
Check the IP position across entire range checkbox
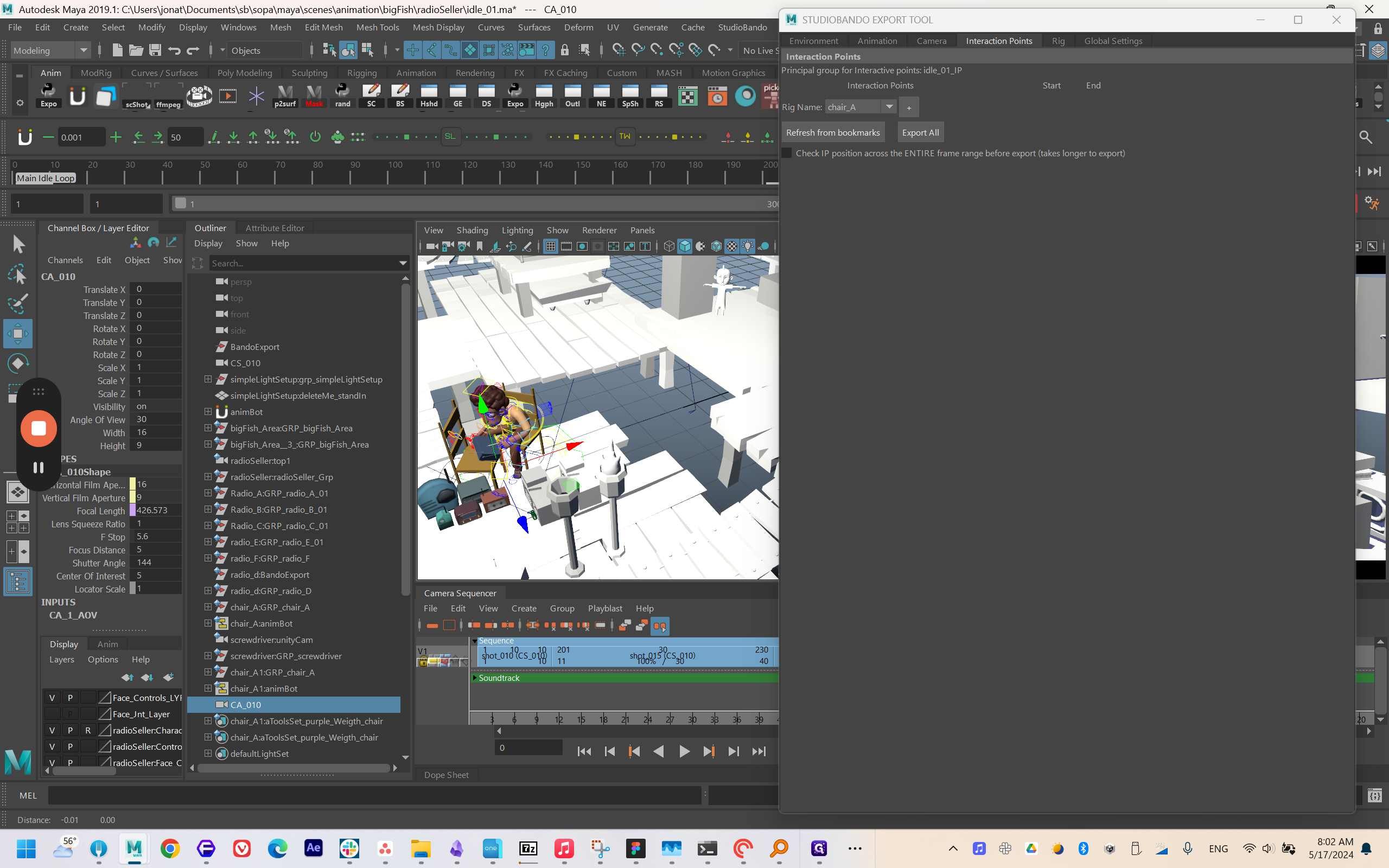coord(787,154)
